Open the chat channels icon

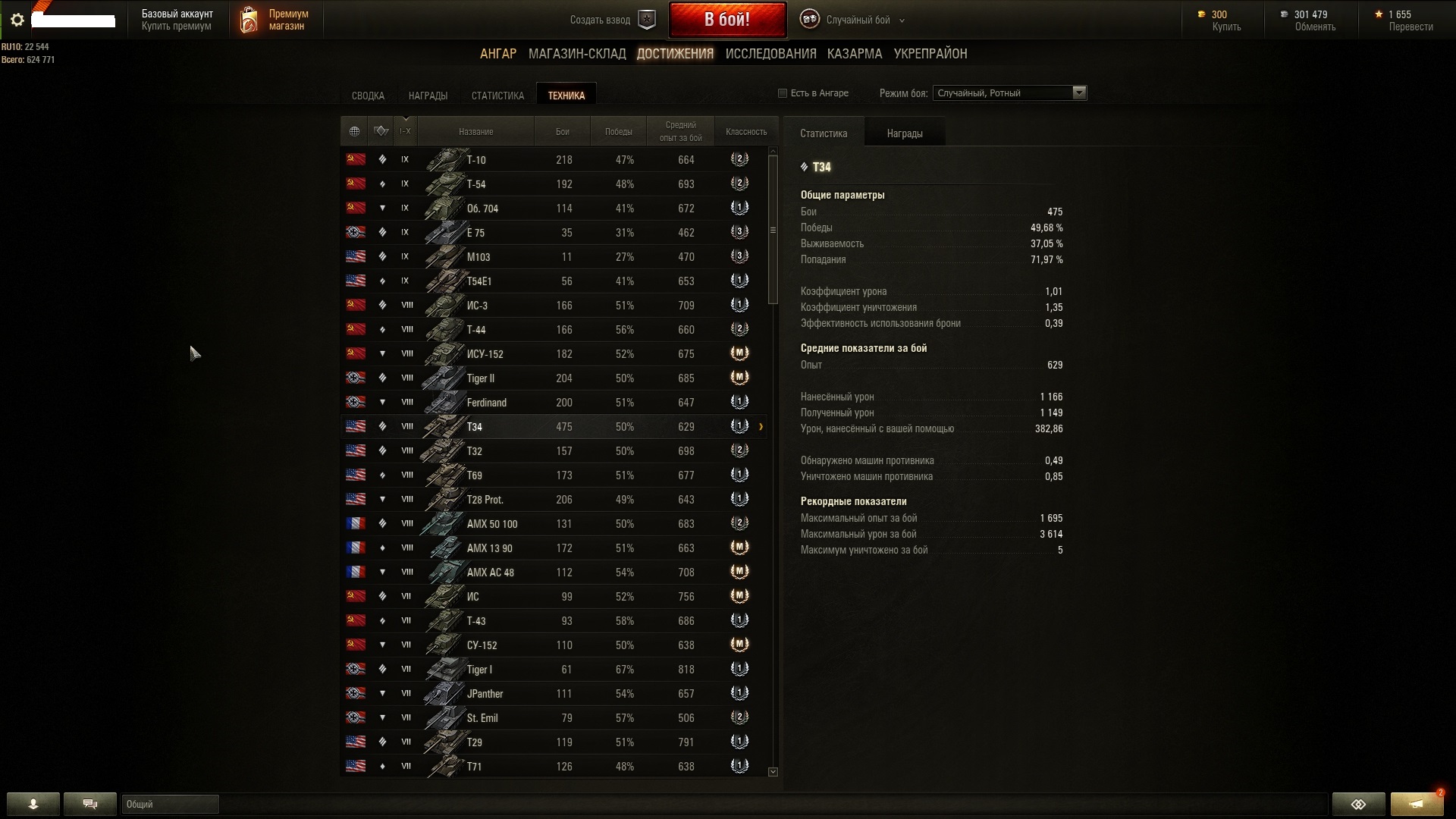point(90,804)
